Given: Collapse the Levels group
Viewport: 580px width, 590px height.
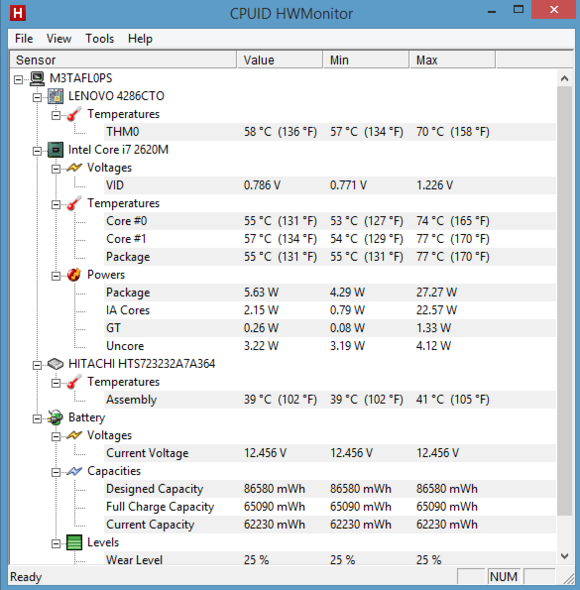Looking at the screenshot, I should click(x=56, y=544).
